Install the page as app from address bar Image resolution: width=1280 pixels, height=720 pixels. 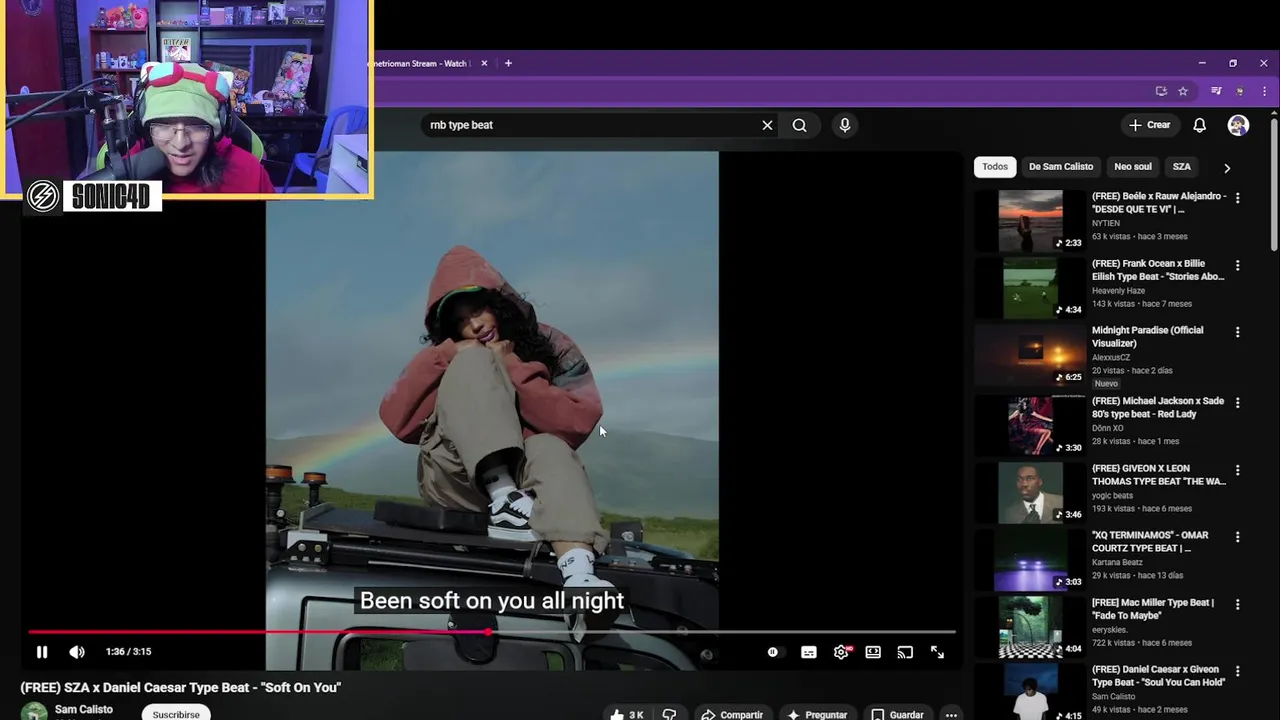coord(1161,91)
